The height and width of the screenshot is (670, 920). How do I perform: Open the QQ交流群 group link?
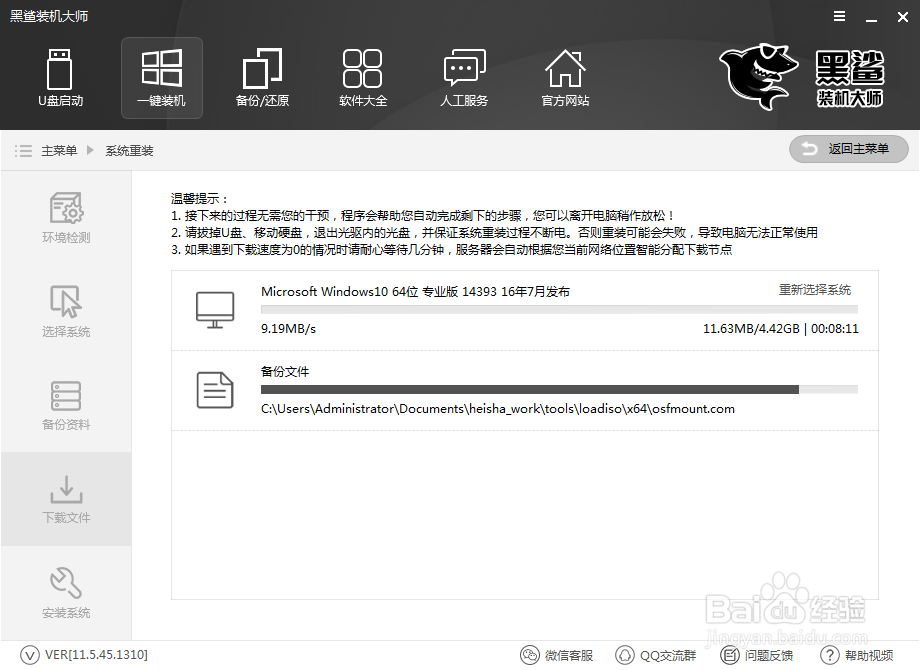[x=655, y=655]
